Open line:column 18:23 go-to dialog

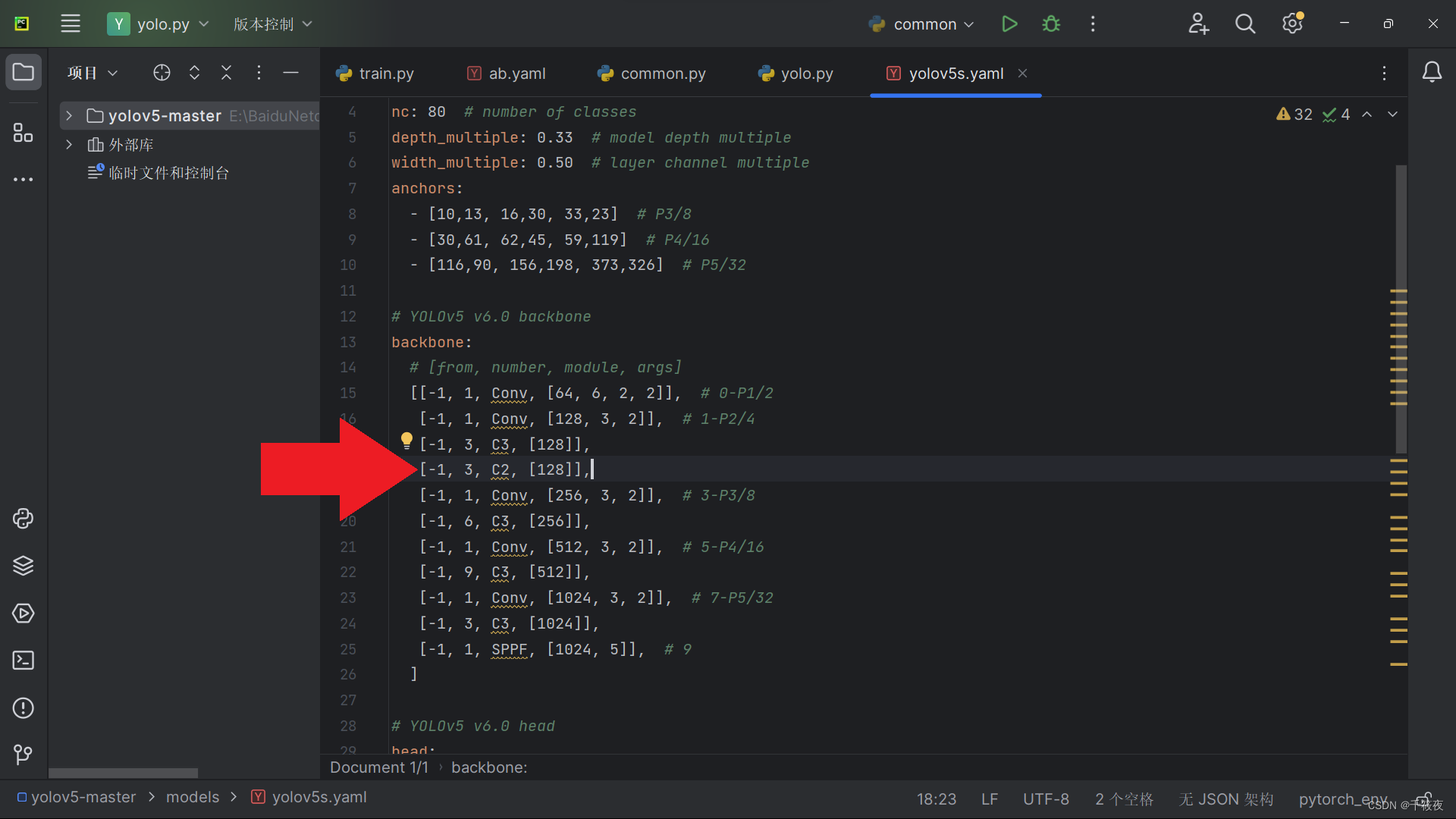pos(937,799)
